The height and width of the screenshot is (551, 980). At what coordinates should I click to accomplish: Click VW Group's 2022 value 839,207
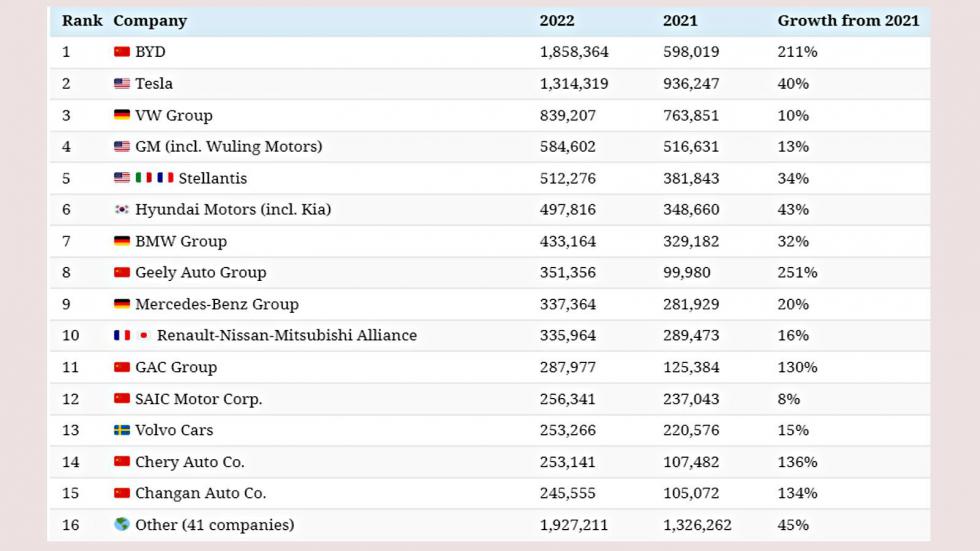(x=568, y=116)
